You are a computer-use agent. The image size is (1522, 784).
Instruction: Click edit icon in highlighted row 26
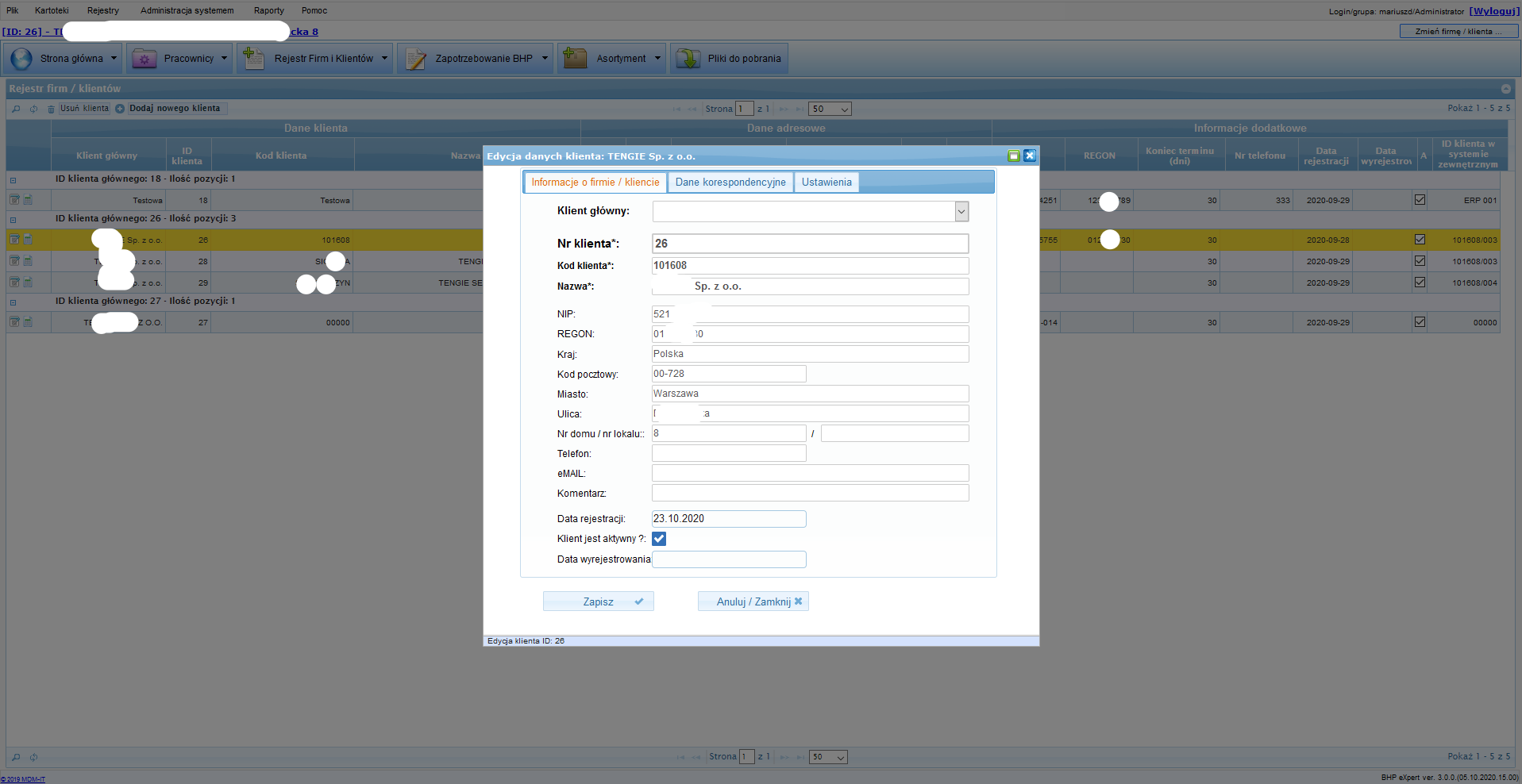14,240
